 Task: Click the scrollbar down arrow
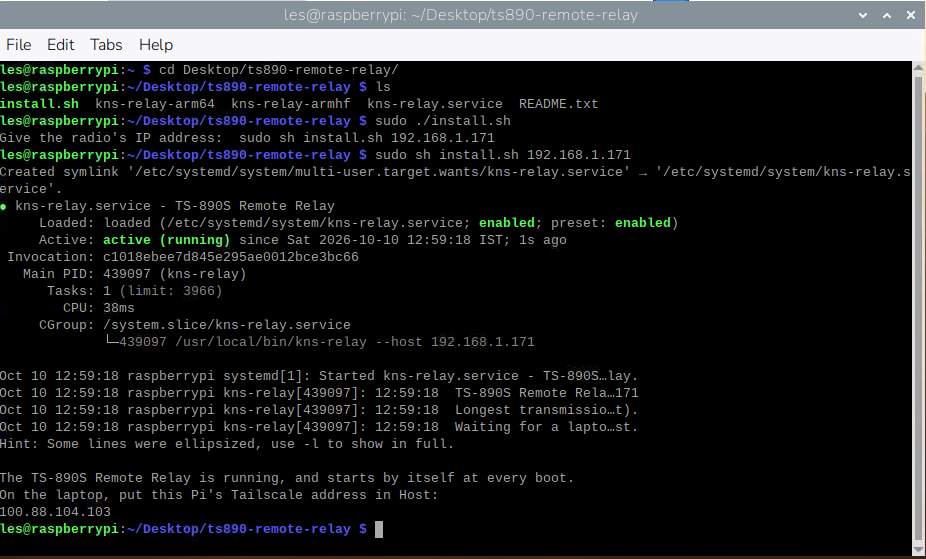[918, 548]
